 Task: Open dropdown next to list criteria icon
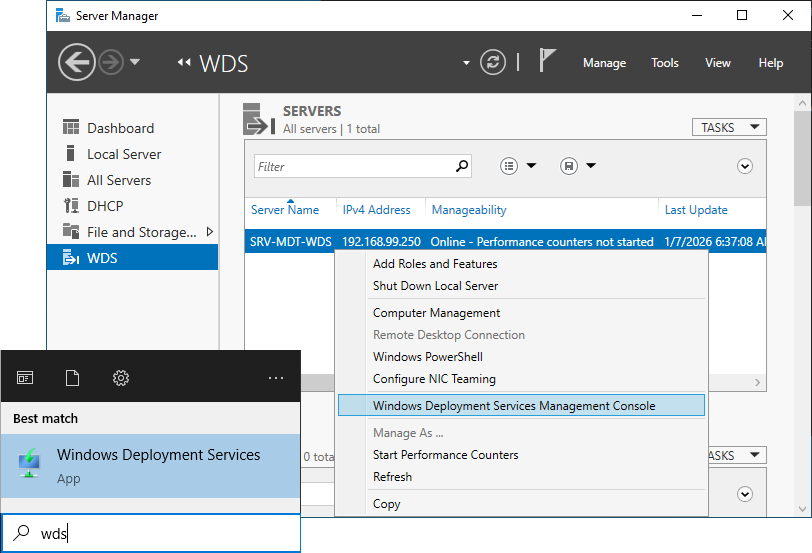tap(531, 166)
